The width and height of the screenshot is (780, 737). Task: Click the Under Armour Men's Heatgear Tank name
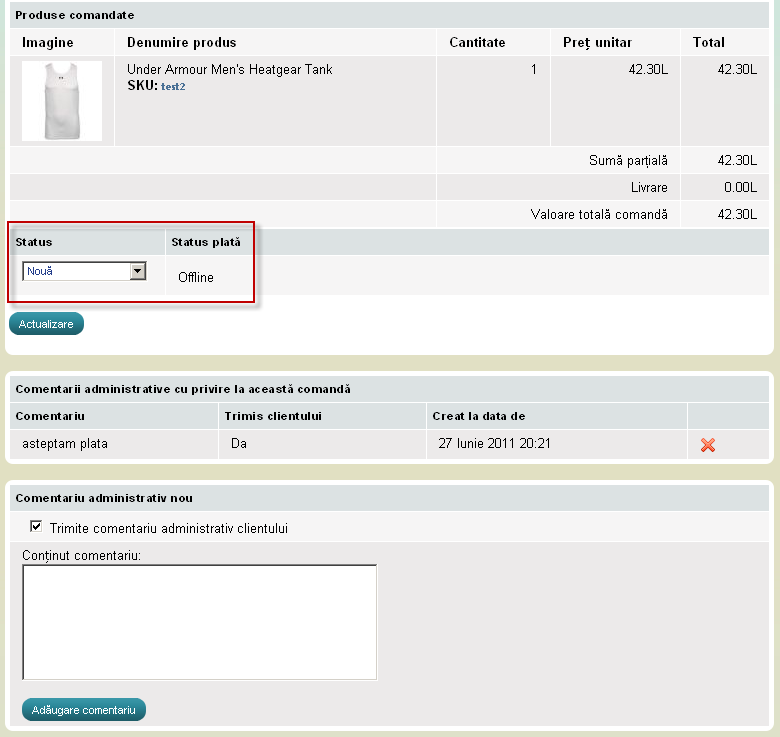(x=229, y=70)
